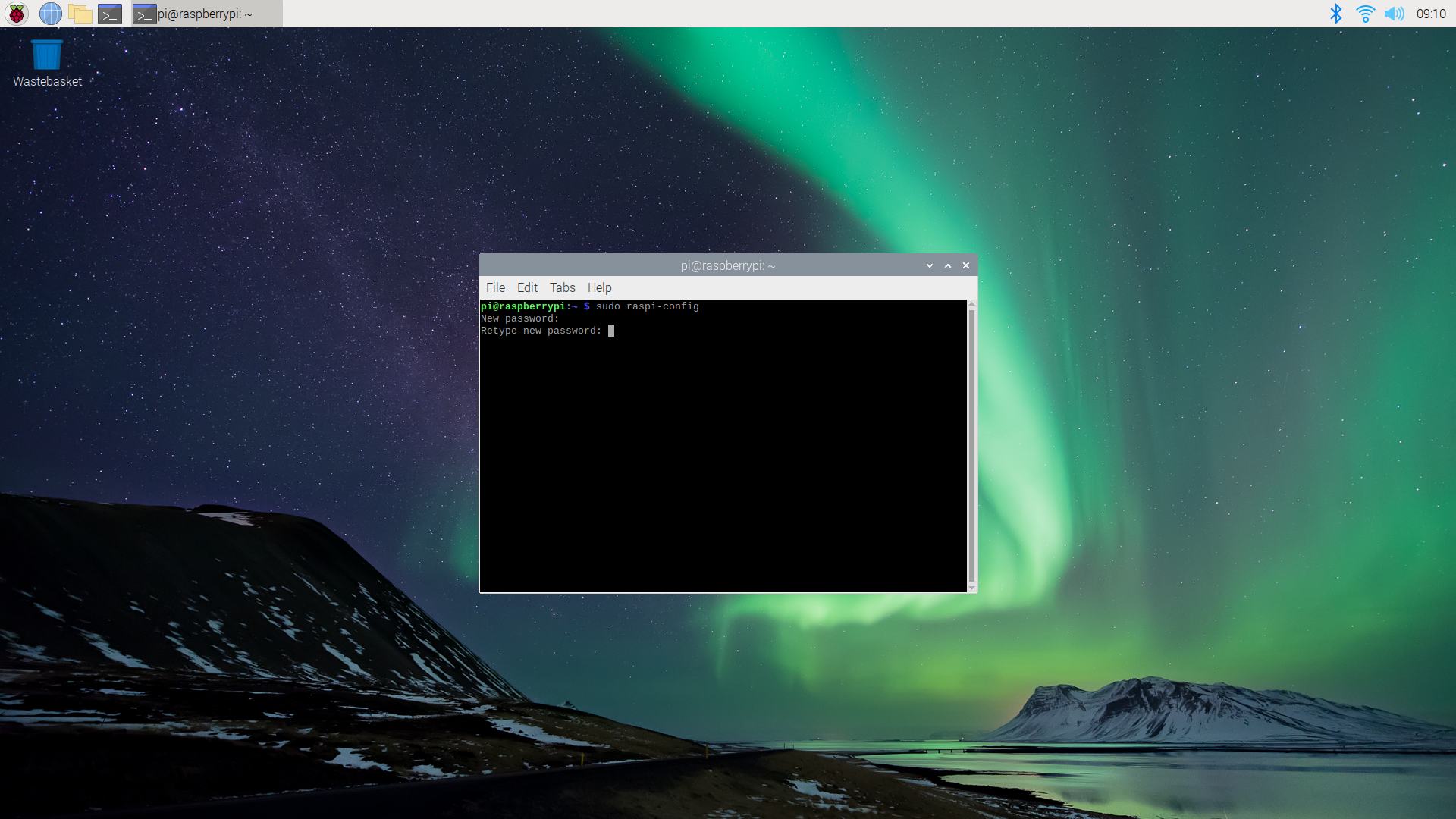Click the terminal scrollbar down arrow
This screenshot has height=819, width=1456.
click(x=971, y=588)
